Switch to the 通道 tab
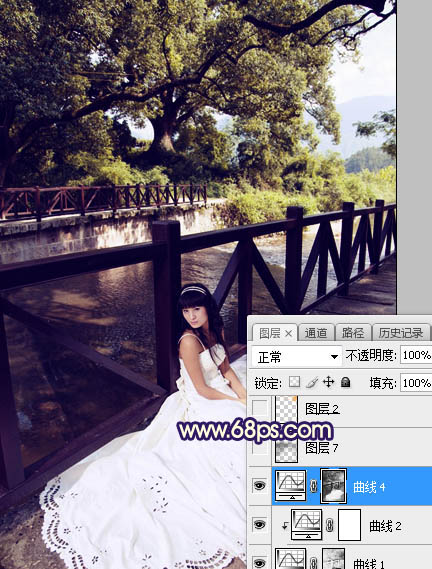 [x=315, y=333]
